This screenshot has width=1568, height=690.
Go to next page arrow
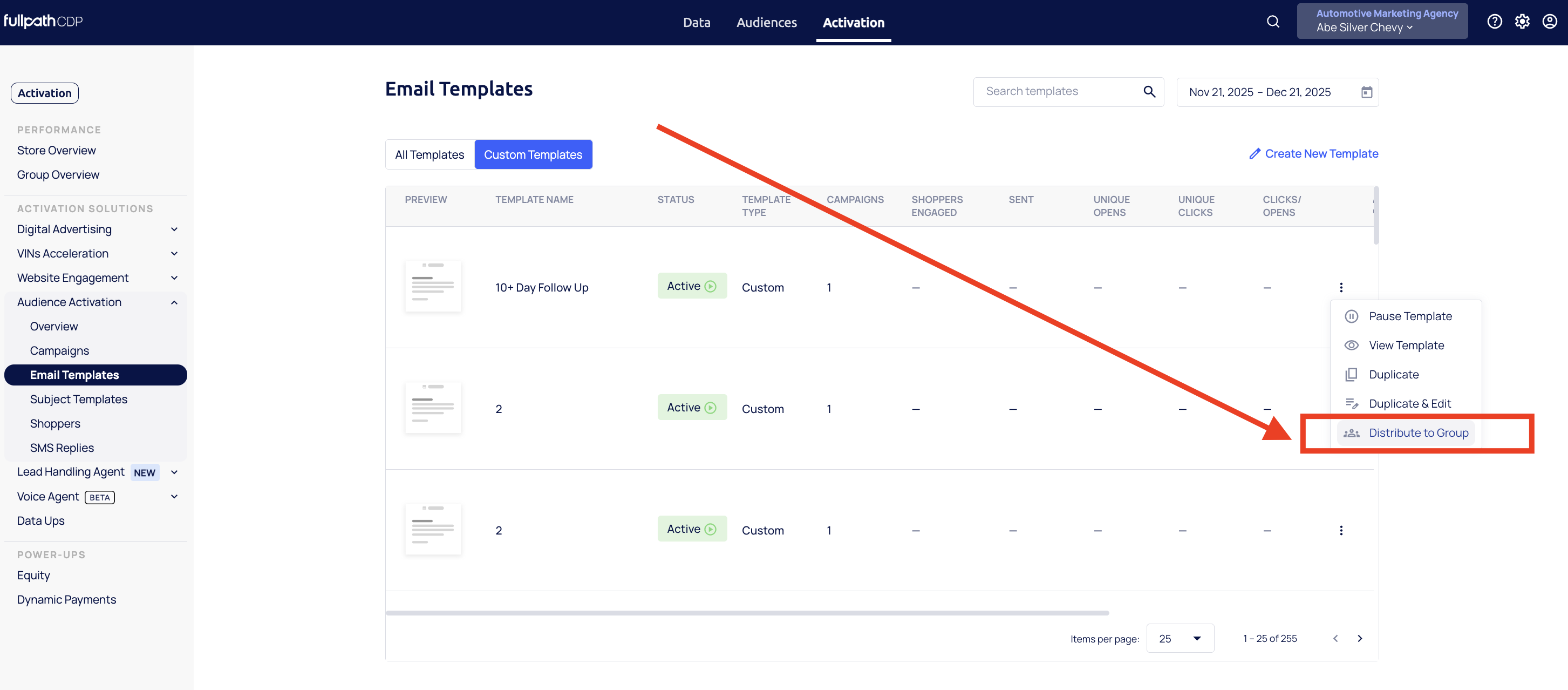(x=1360, y=638)
